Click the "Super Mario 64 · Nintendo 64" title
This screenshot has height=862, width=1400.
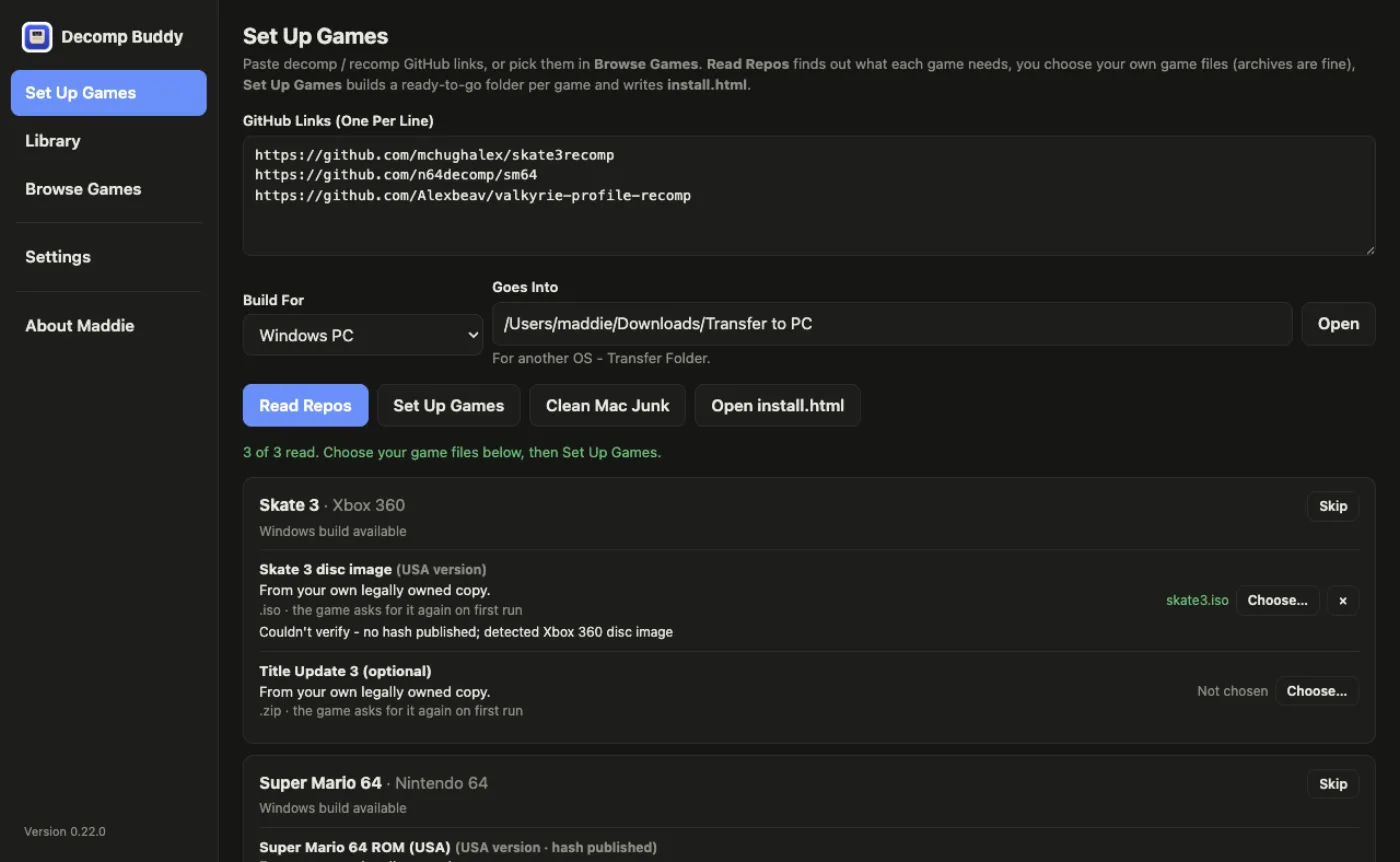[373, 783]
